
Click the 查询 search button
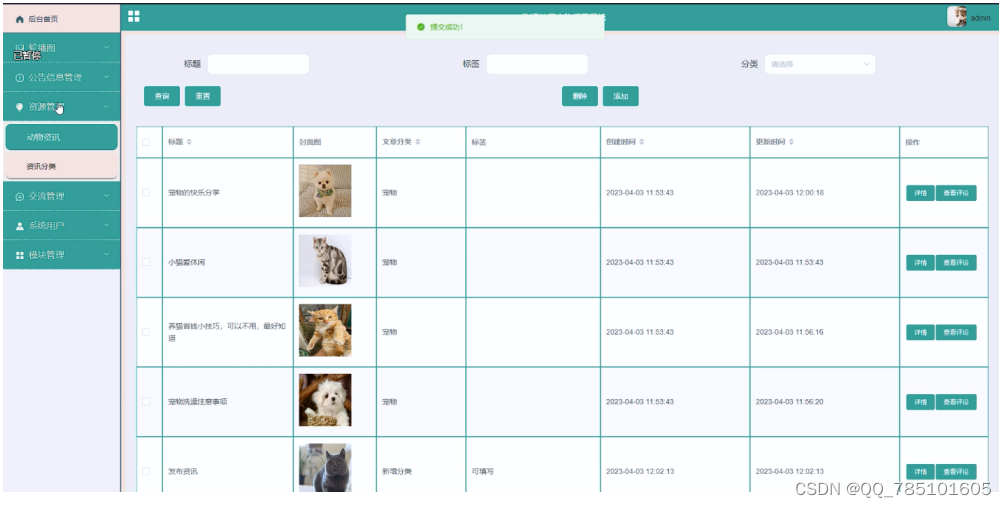point(161,96)
